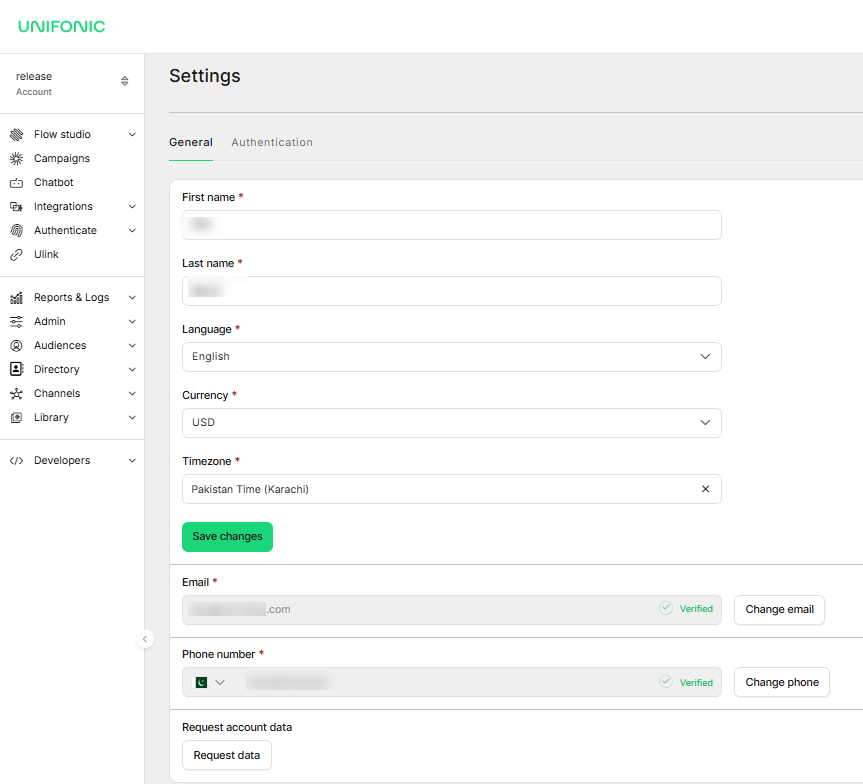Screen dimensions: 863x784
Task: Select the General settings tab
Action: [191, 143]
